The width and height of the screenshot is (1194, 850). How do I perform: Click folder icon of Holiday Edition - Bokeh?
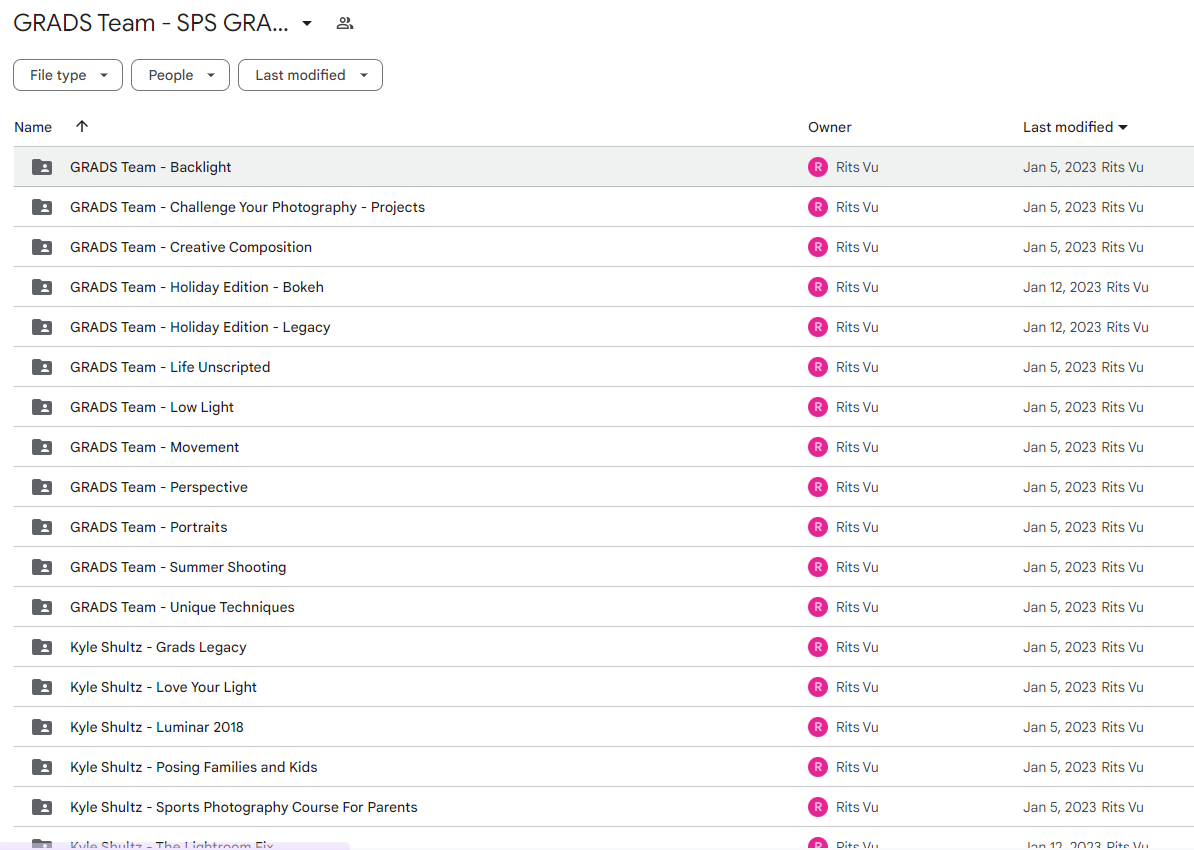pyautogui.click(x=42, y=287)
